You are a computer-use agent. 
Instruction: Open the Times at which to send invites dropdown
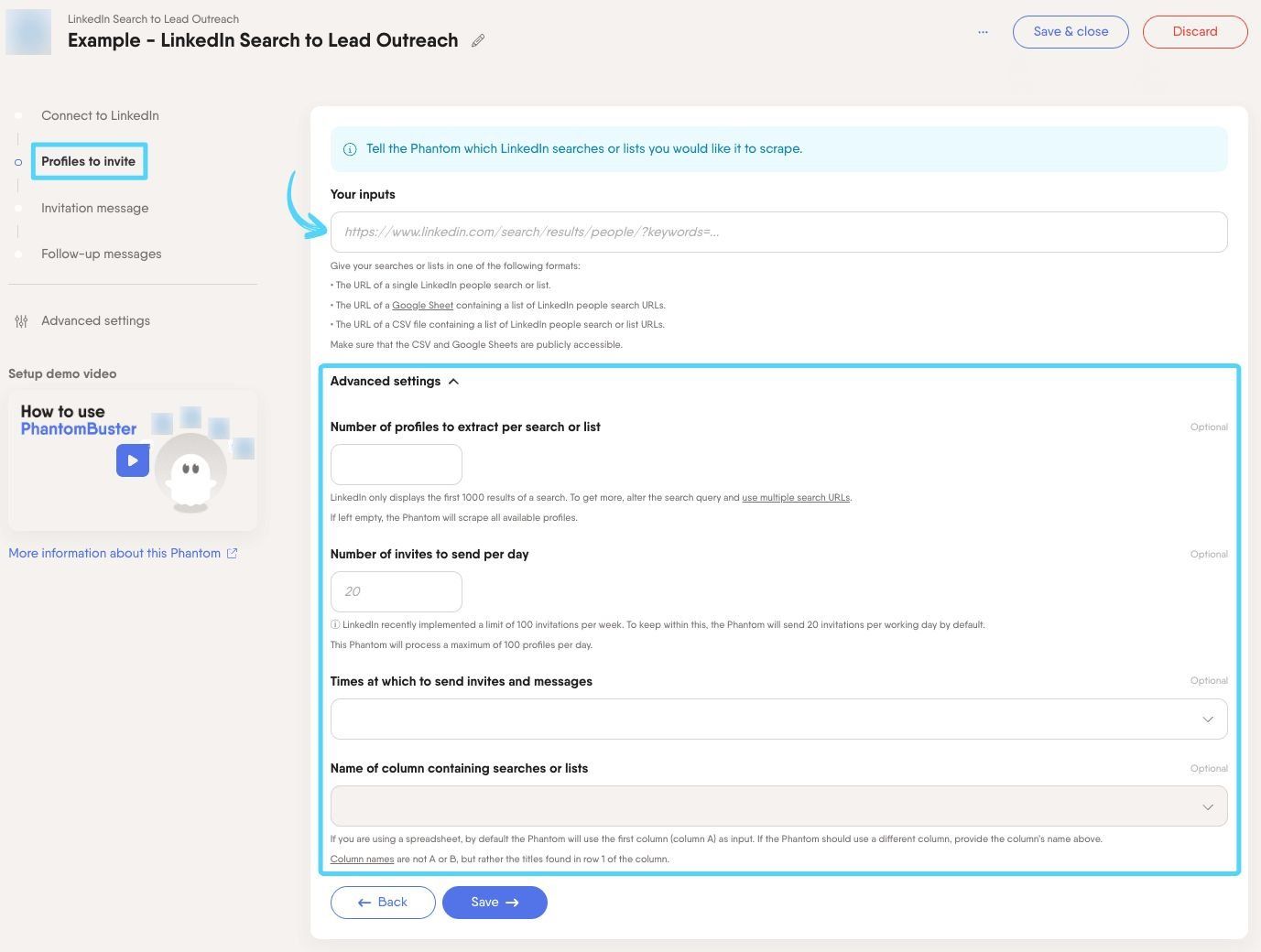click(x=778, y=719)
